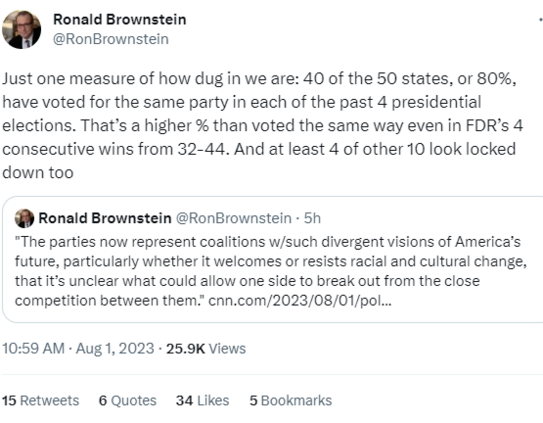The image size is (543, 423).
Task: Show the 5 Bookmarks count
Action: point(291,400)
